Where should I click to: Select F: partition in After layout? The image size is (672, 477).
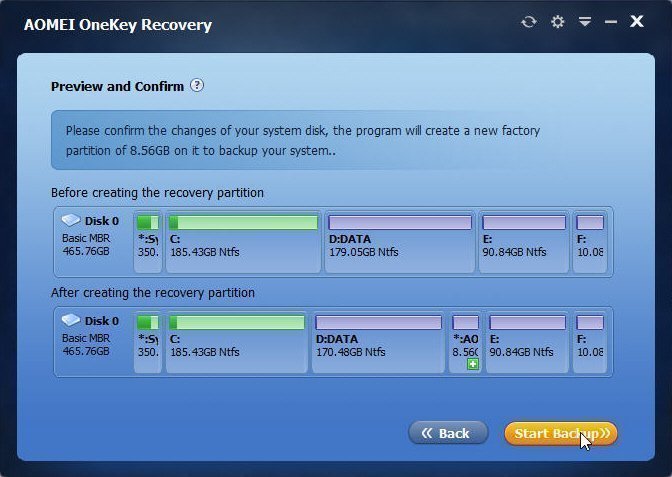pos(590,342)
